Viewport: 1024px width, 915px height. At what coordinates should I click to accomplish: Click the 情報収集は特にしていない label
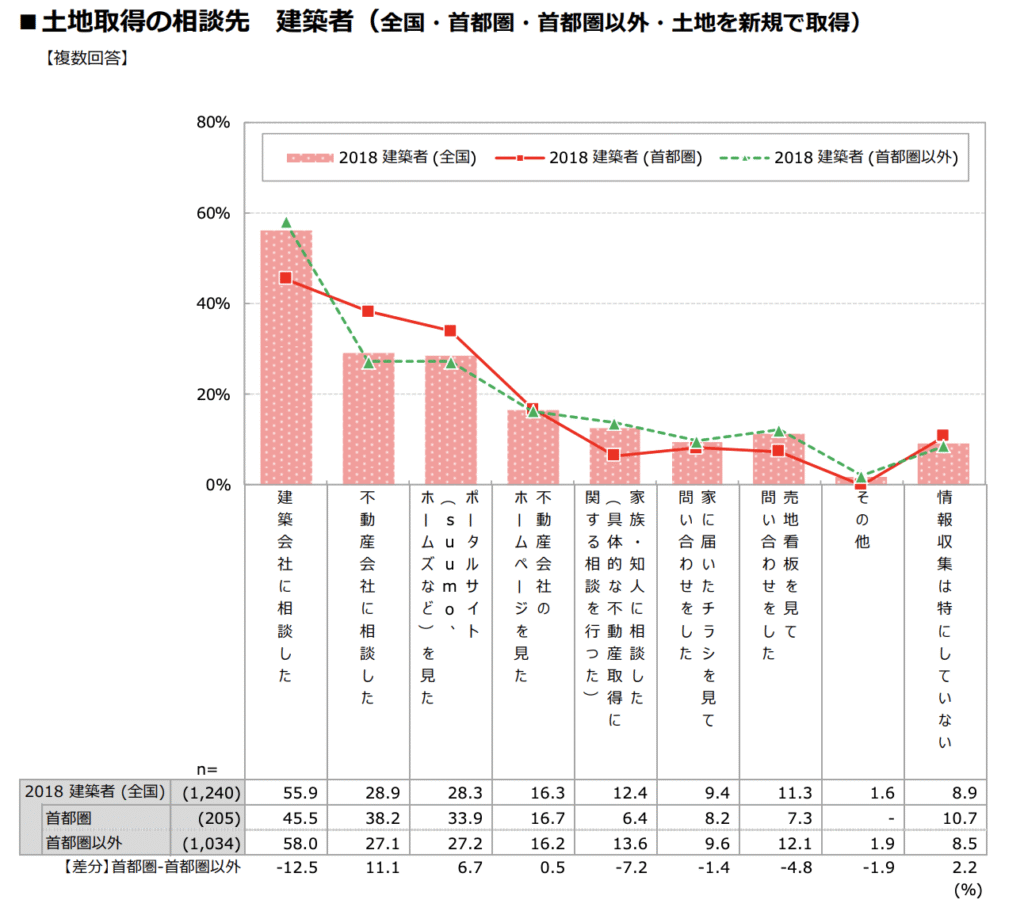944,619
